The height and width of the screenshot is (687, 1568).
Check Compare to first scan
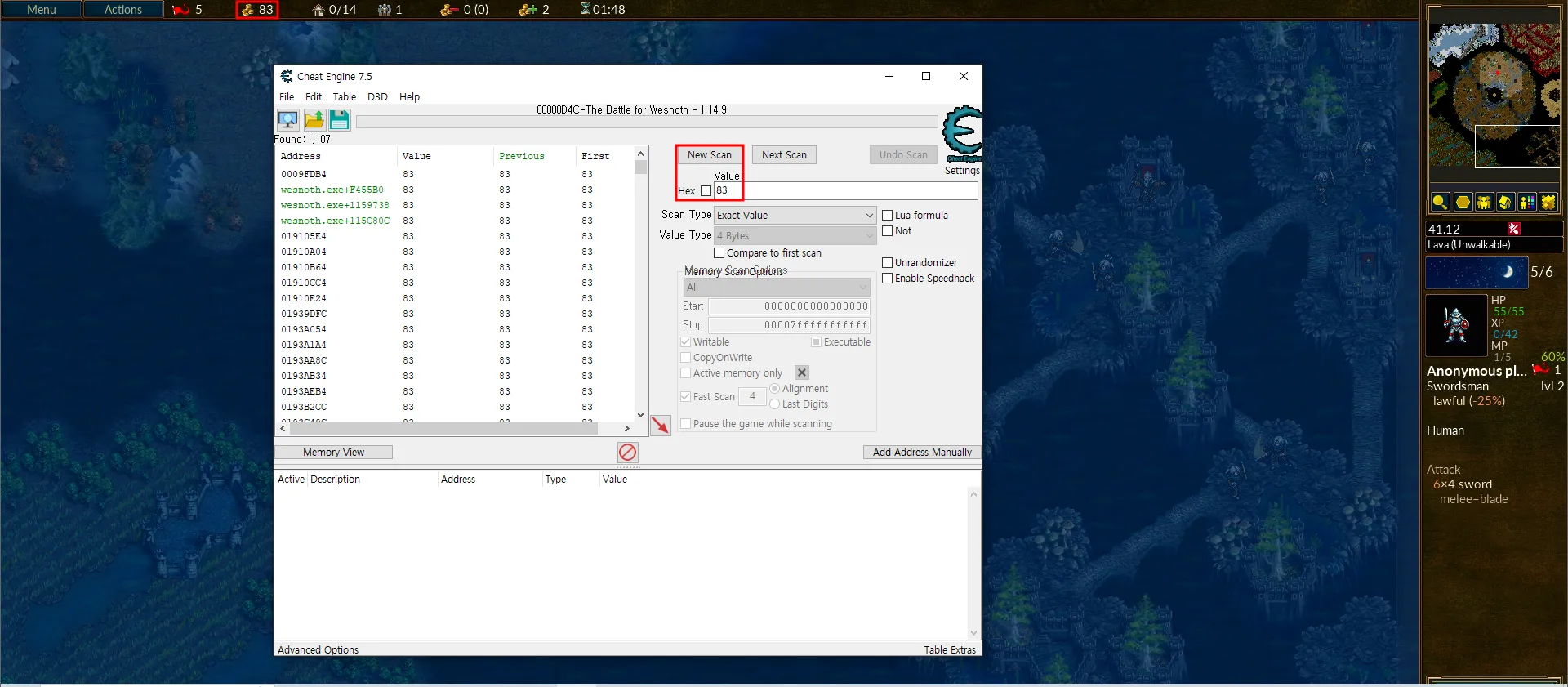(719, 253)
